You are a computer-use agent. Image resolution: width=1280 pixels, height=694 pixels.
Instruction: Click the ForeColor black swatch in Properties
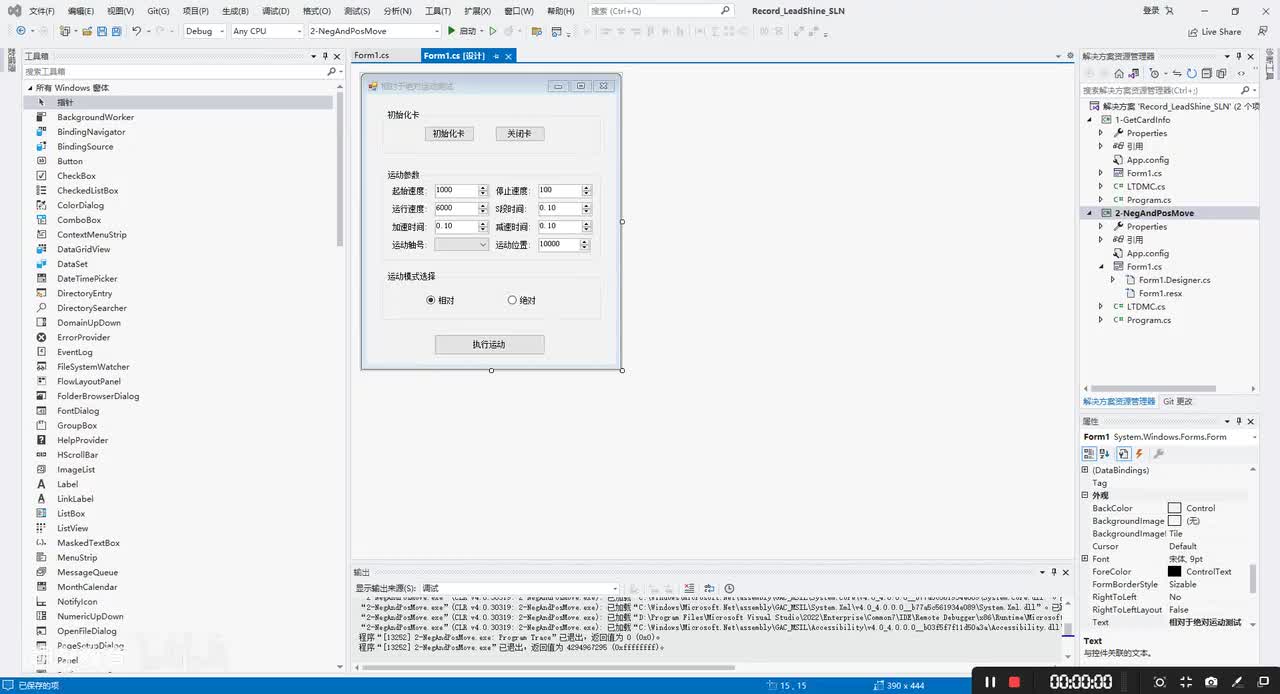1175,572
